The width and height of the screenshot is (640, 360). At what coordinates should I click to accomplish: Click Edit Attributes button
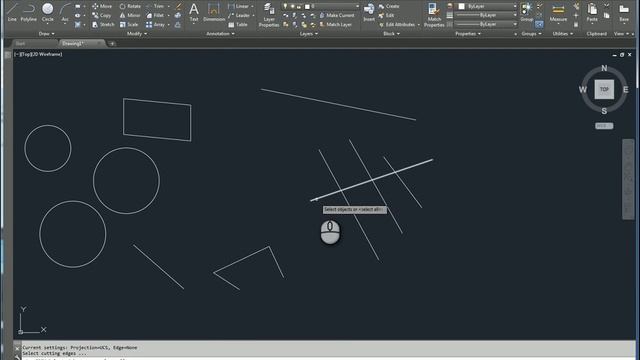(397, 24)
